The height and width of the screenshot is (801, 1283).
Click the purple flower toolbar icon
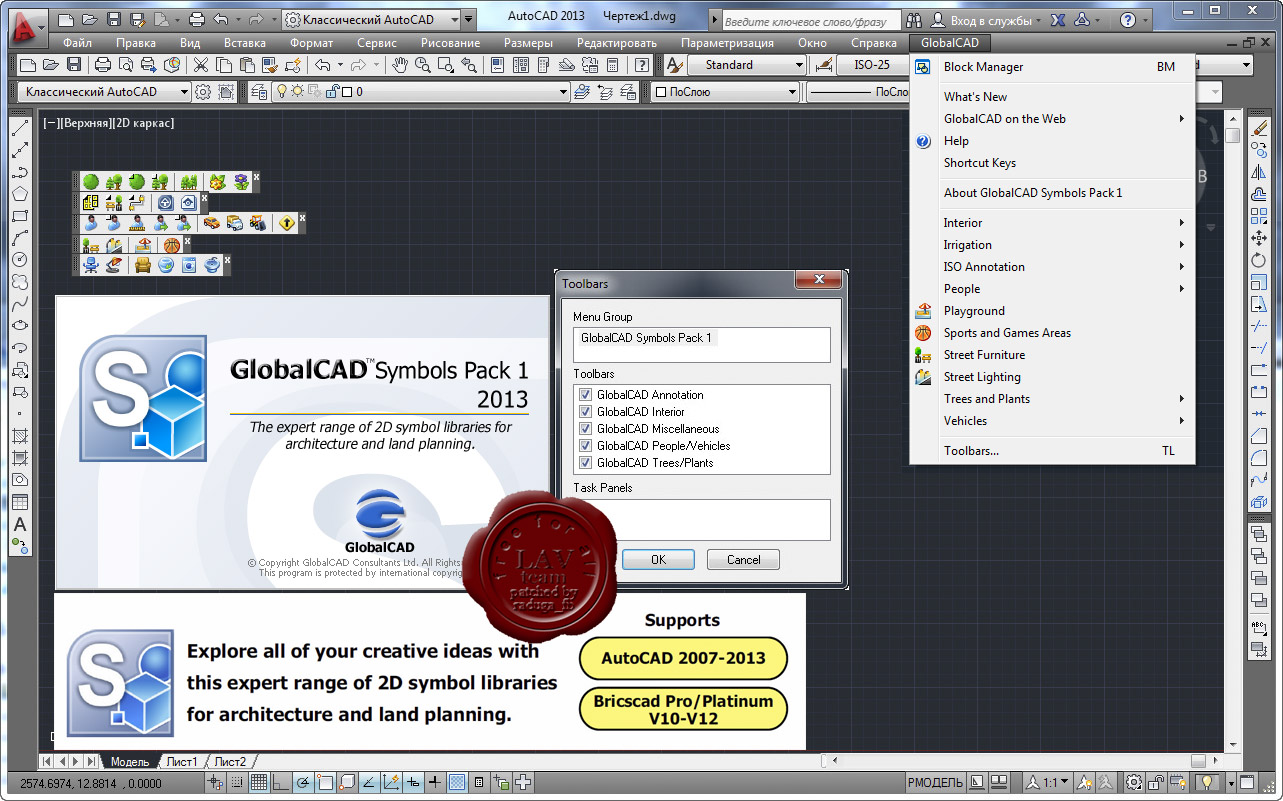pos(240,182)
